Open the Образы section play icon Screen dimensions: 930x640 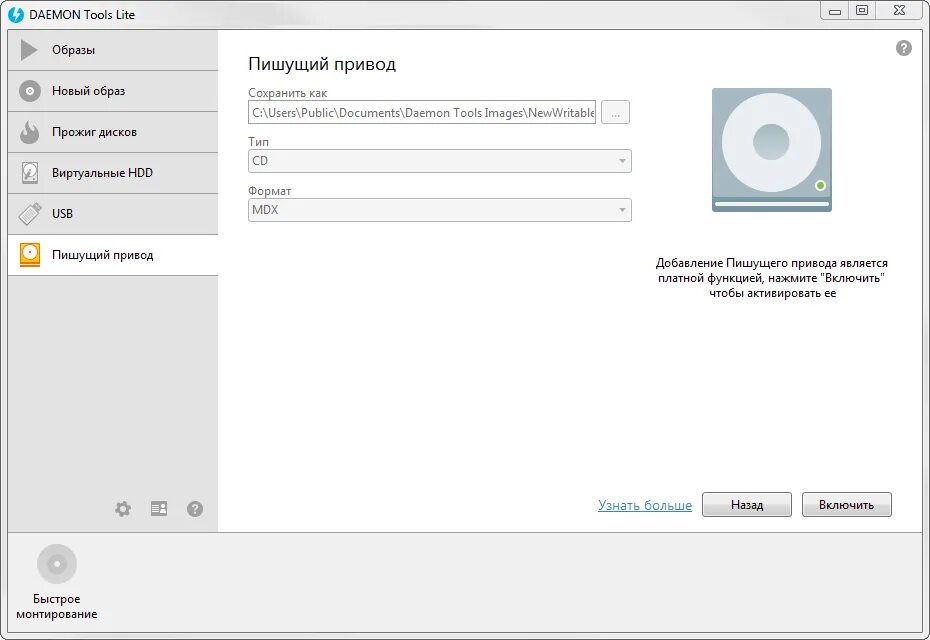pyautogui.click(x=28, y=50)
